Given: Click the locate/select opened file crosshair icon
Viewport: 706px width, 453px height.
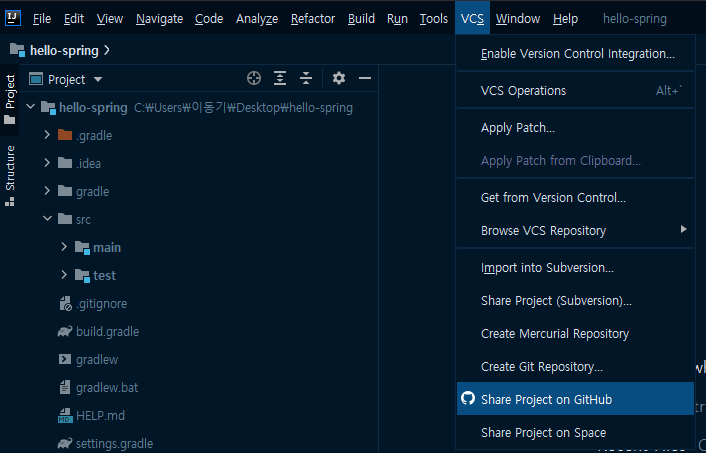Looking at the screenshot, I should click(254, 78).
